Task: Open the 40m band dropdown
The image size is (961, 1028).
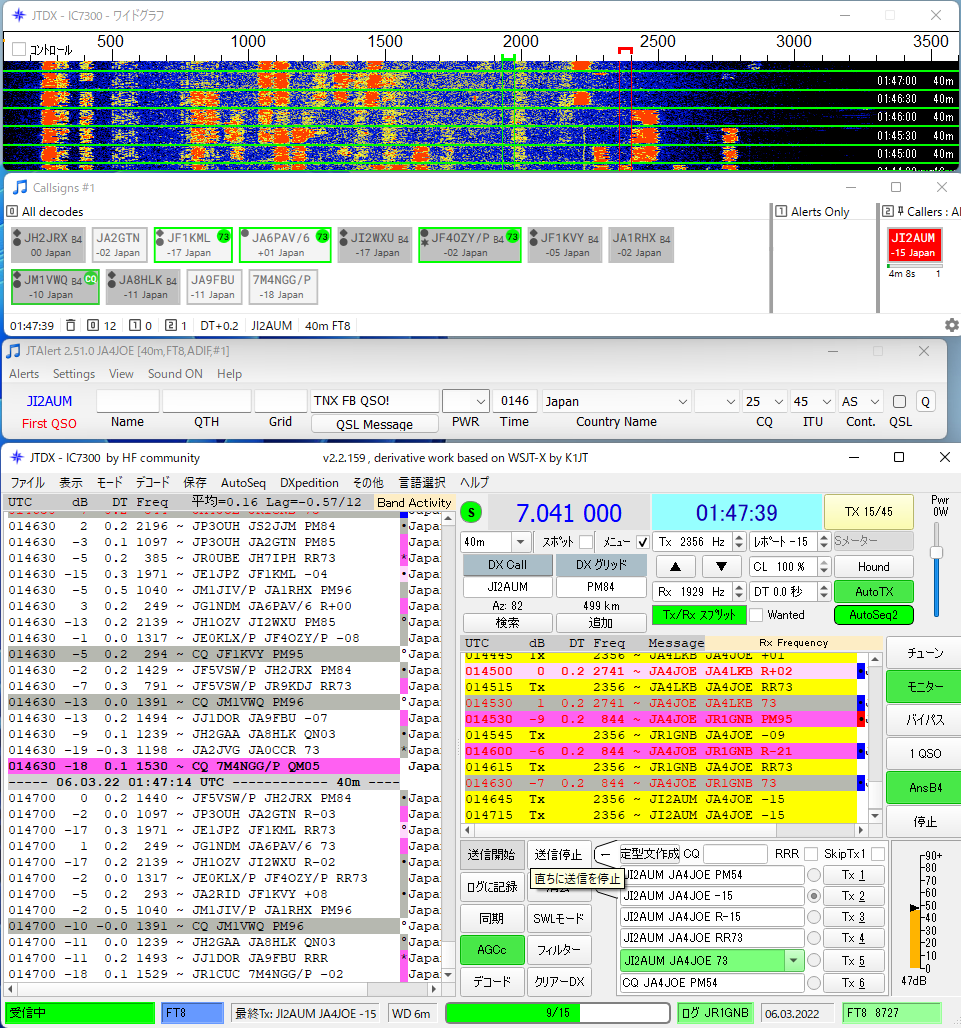Action: point(520,542)
